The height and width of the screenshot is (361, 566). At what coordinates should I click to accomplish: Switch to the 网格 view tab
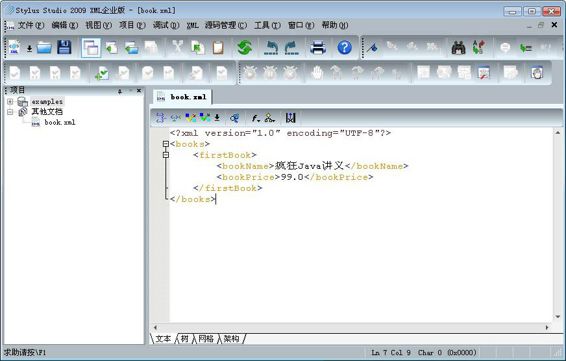point(206,339)
